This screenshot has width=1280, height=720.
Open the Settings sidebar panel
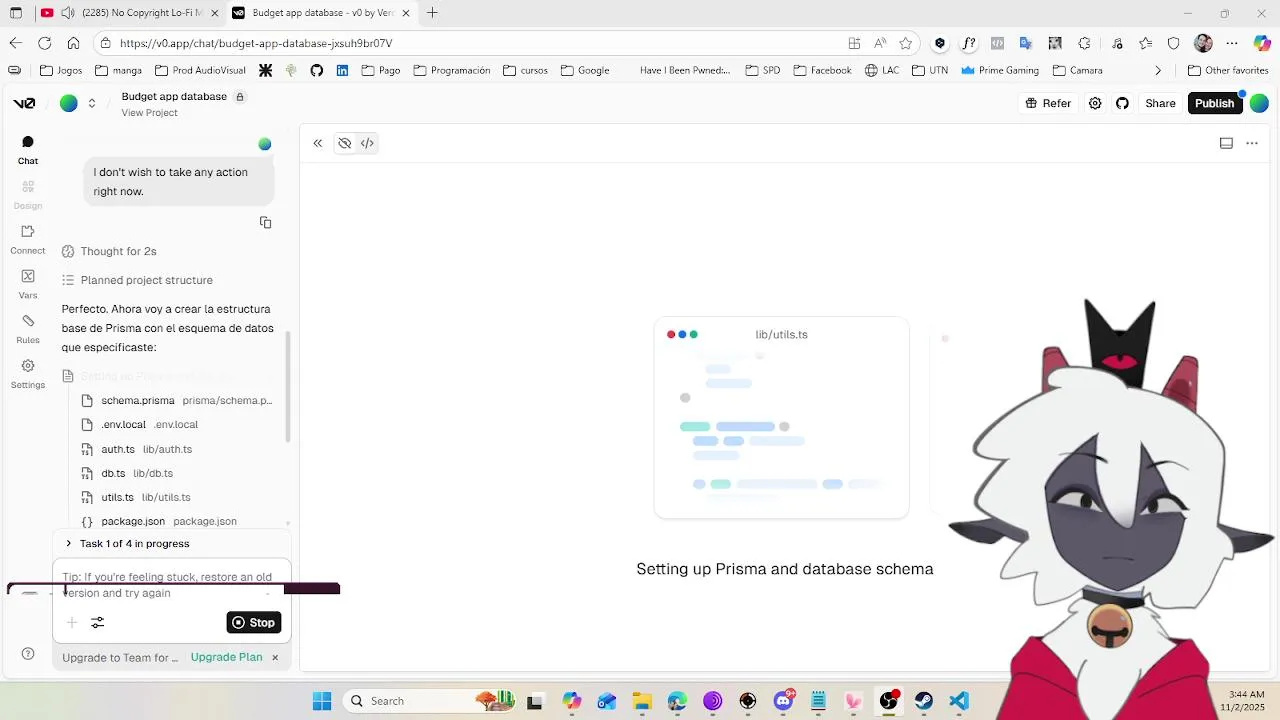tap(28, 375)
